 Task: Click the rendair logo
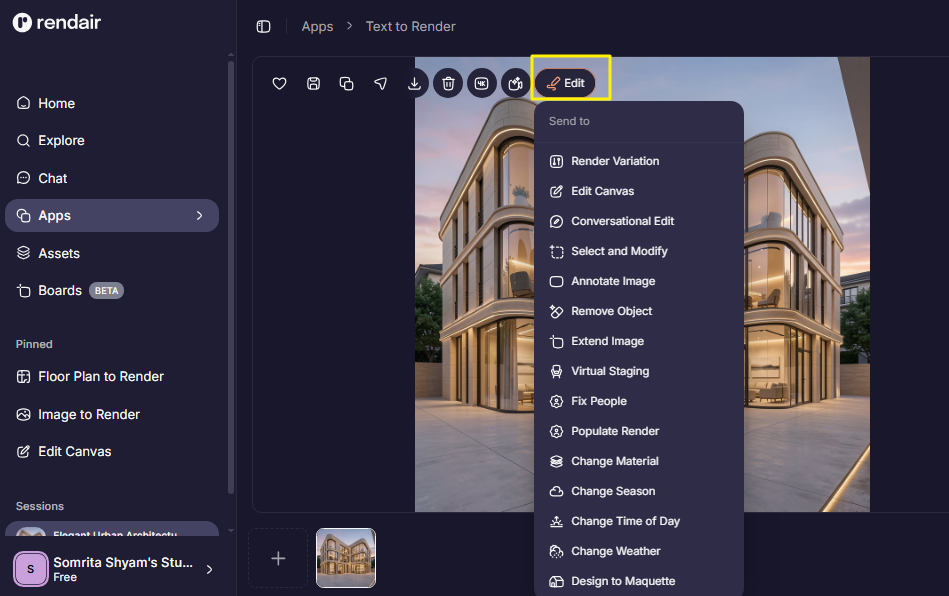pyautogui.click(x=57, y=22)
